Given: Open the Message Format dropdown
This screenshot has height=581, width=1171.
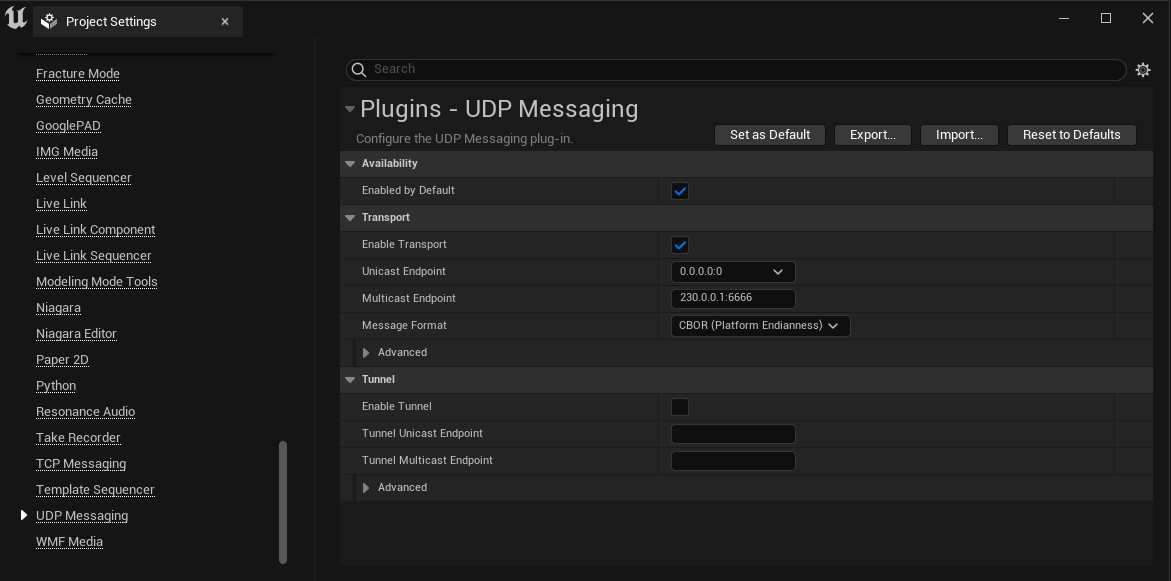Looking at the screenshot, I should [760, 326].
